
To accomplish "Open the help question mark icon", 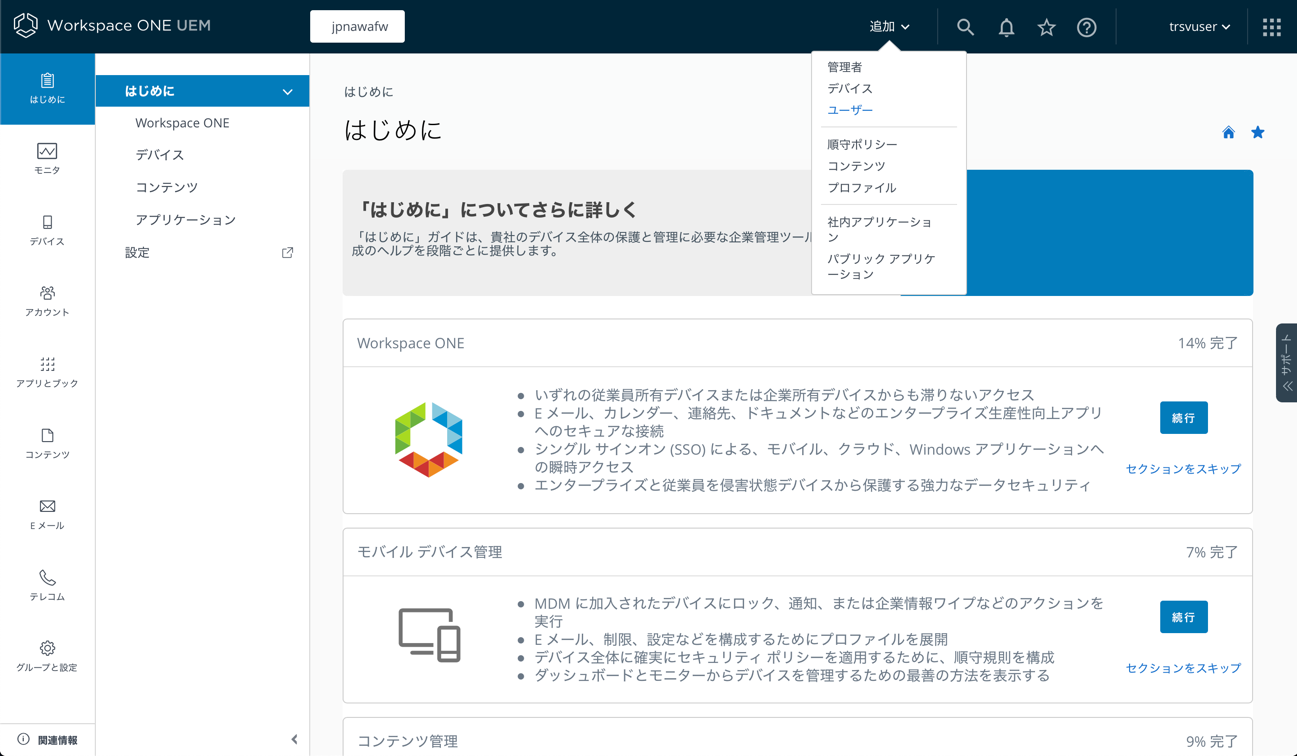I will (x=1087, y=27).
